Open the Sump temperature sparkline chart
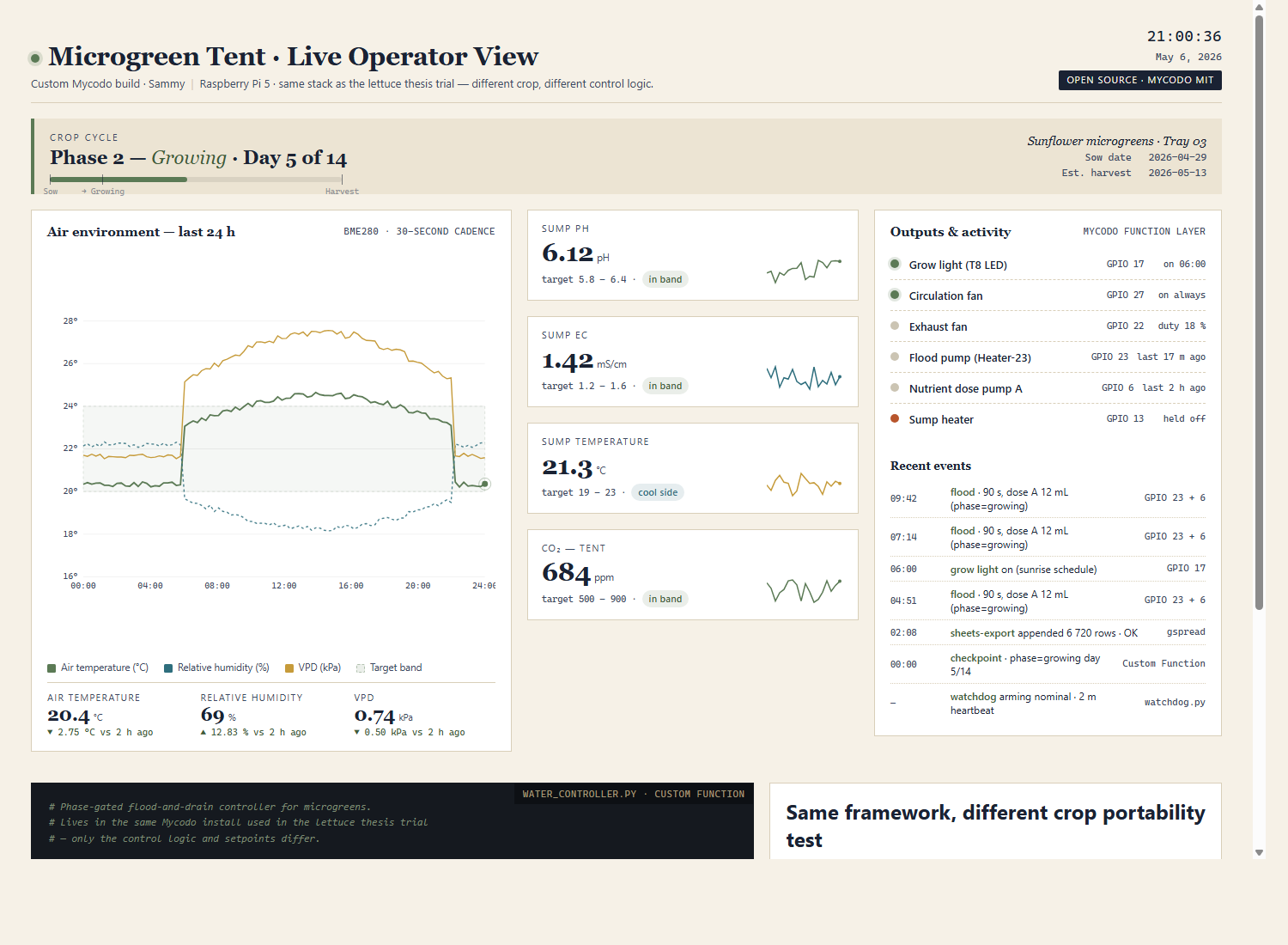Screen dimensions: 1288x945 pyautogui.click(x=805, y=484)
